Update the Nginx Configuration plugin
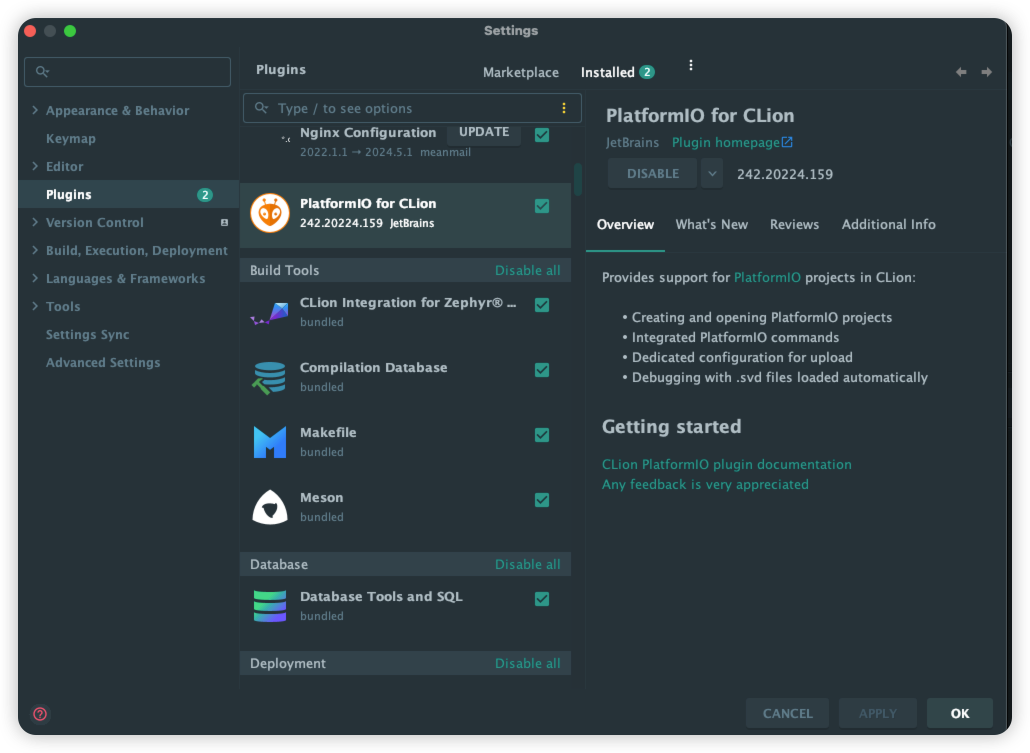1030x753 pixels. [484, 133]
